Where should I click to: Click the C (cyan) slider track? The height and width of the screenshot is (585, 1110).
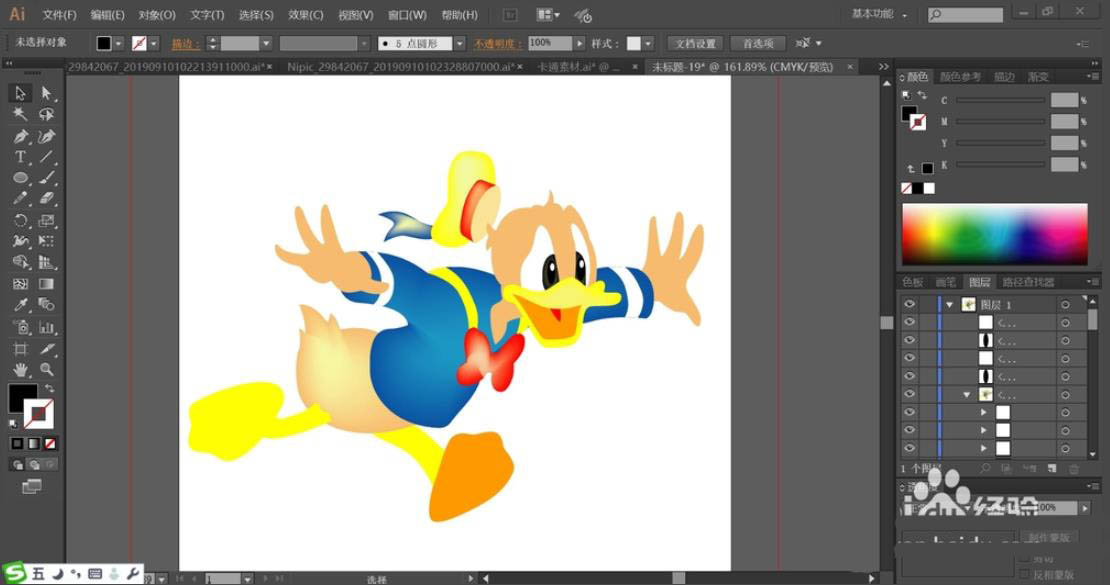(1000, 101)
